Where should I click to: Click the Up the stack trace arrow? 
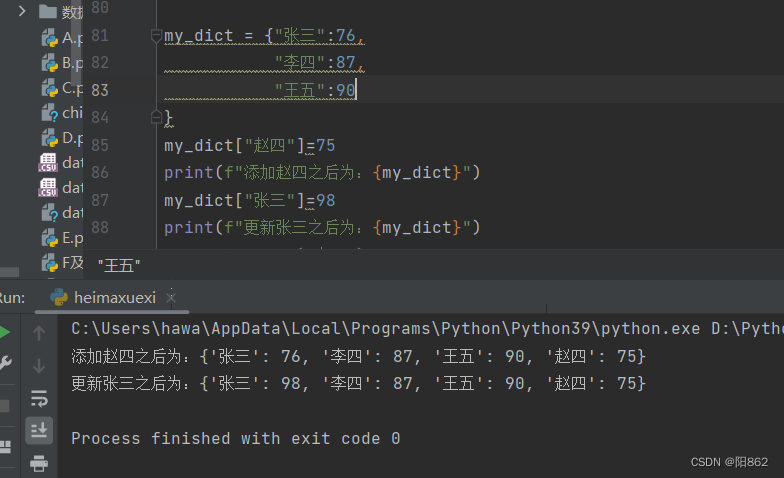39,332
